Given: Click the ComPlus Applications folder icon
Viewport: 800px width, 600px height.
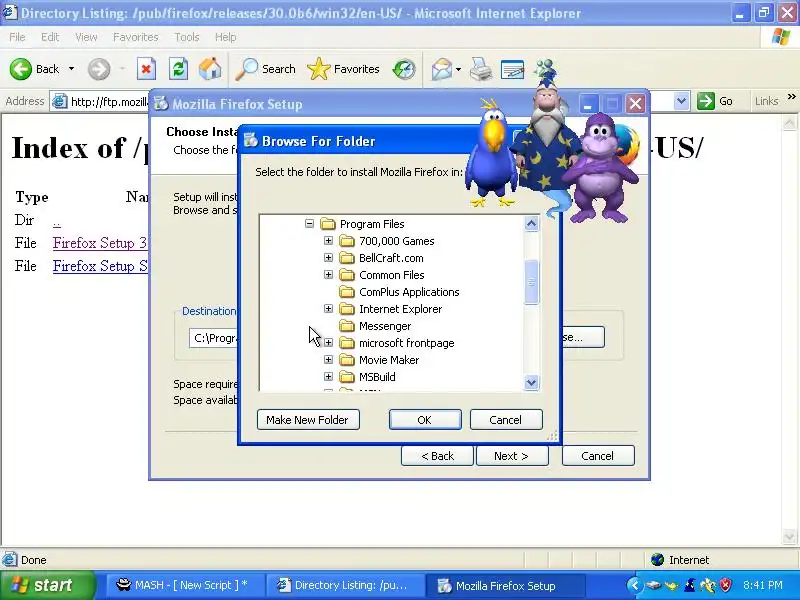Looking at the screenshot, I should coord(347,292).
